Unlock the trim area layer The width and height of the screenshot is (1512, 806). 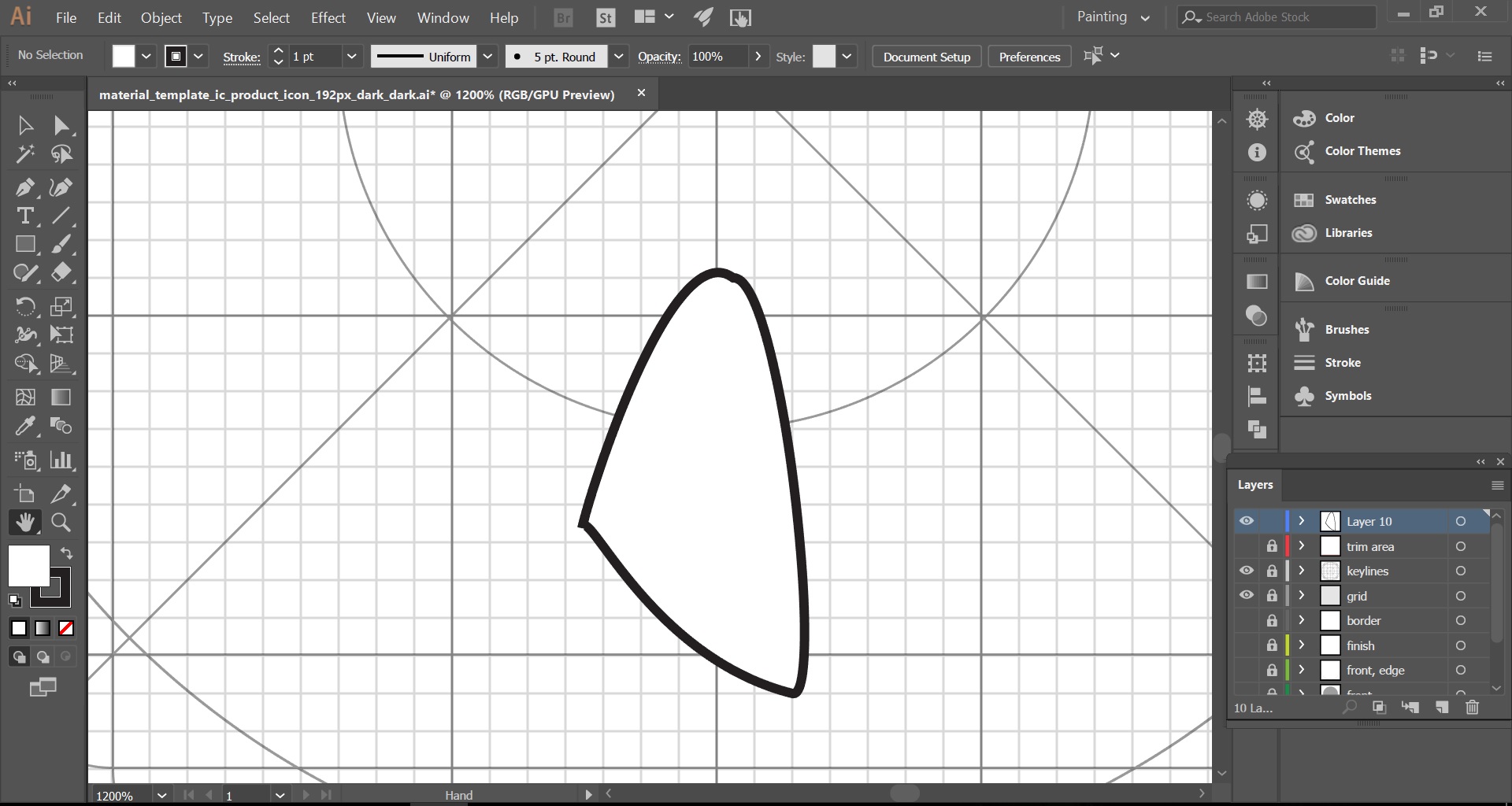click(x=1272, y=546)
